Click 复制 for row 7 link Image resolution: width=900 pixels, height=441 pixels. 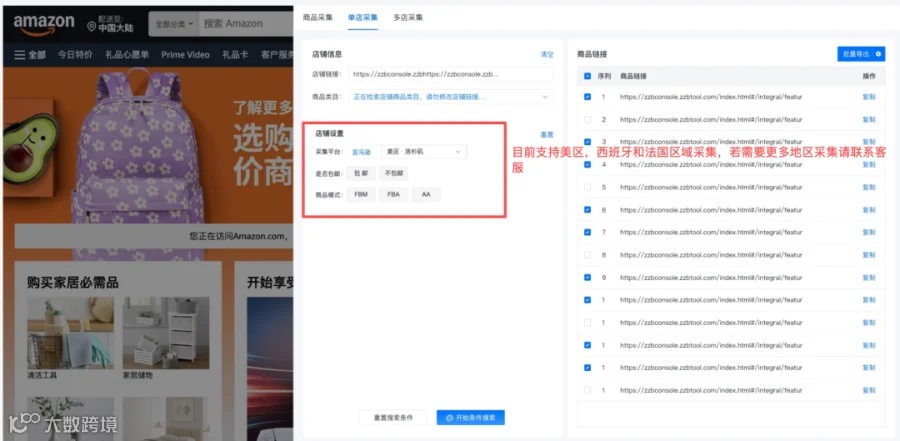coord(869,232)
